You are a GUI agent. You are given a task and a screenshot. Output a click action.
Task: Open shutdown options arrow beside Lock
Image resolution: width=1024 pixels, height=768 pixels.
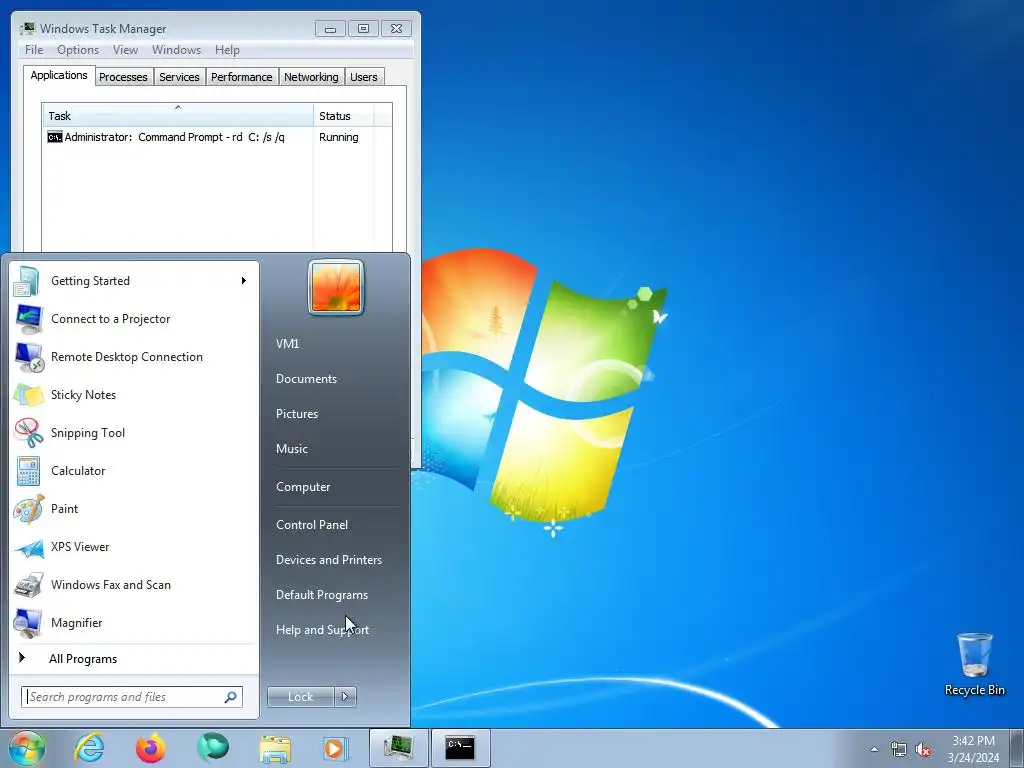tap(345, 697)
